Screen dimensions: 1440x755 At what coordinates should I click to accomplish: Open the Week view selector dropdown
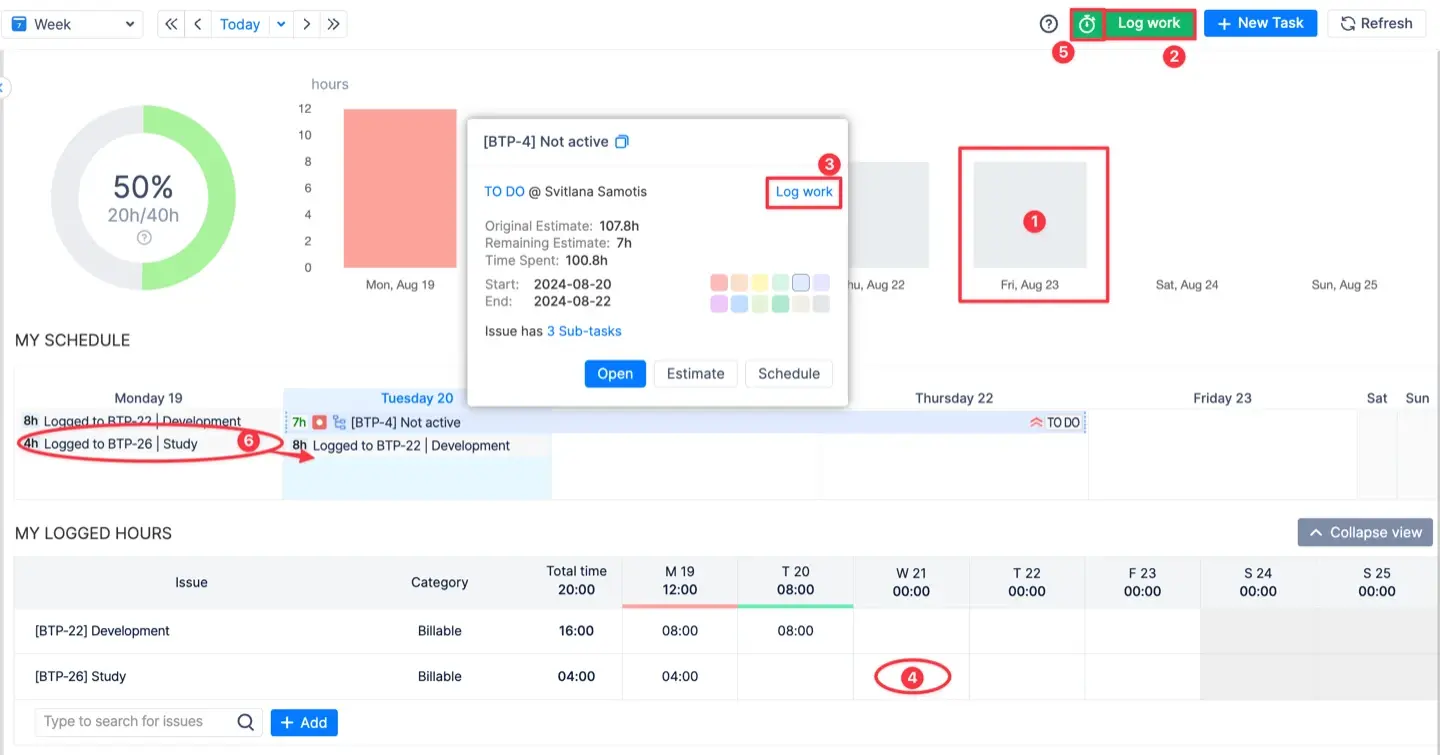pos(73,23)
